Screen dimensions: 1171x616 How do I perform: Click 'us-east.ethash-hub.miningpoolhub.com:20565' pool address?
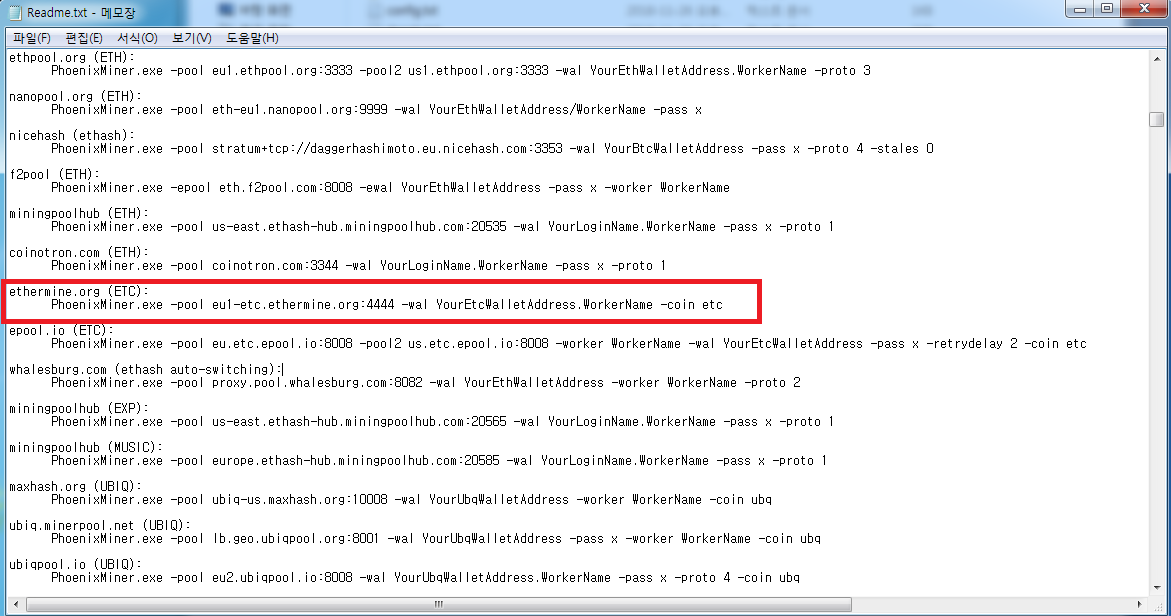click(359, 422)
